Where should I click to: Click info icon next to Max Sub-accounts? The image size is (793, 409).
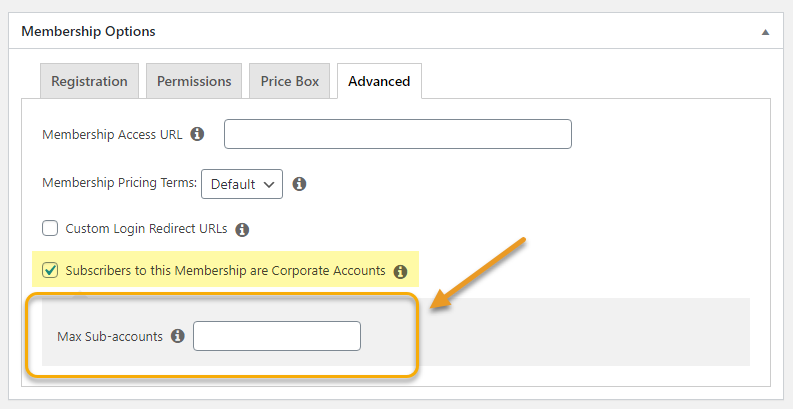tap(178, 336)
